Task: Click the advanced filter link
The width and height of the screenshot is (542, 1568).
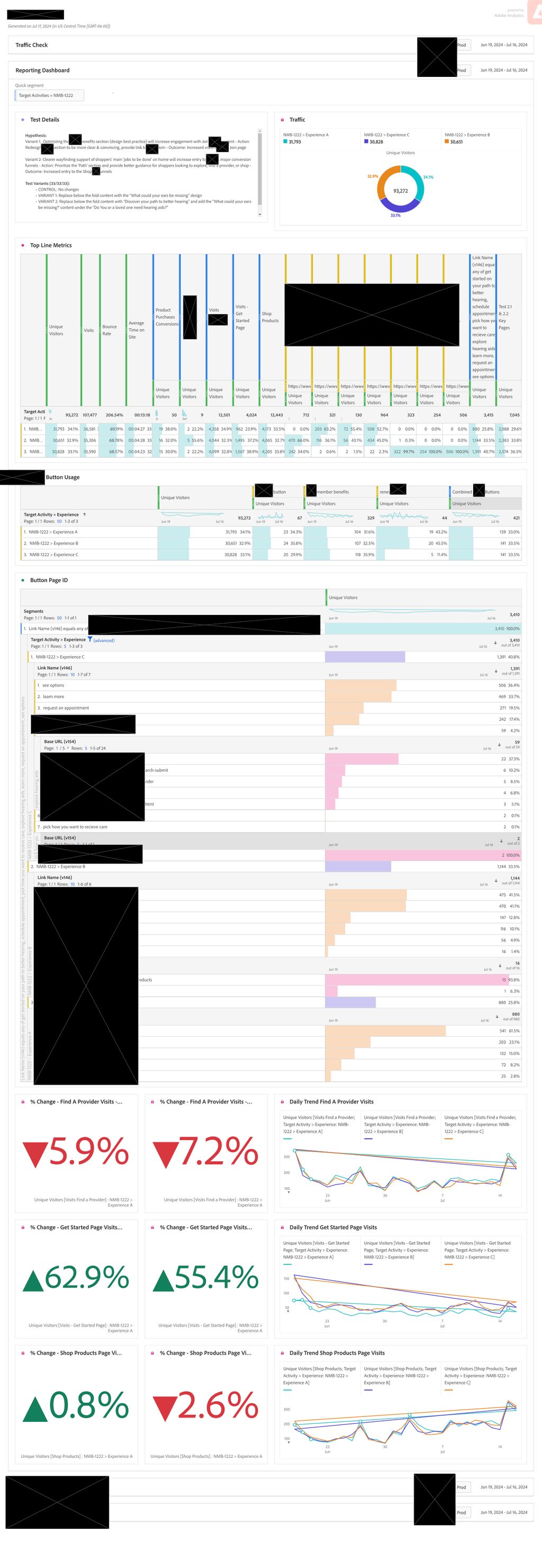Action: pyautogui.click(x=103, y=640)
